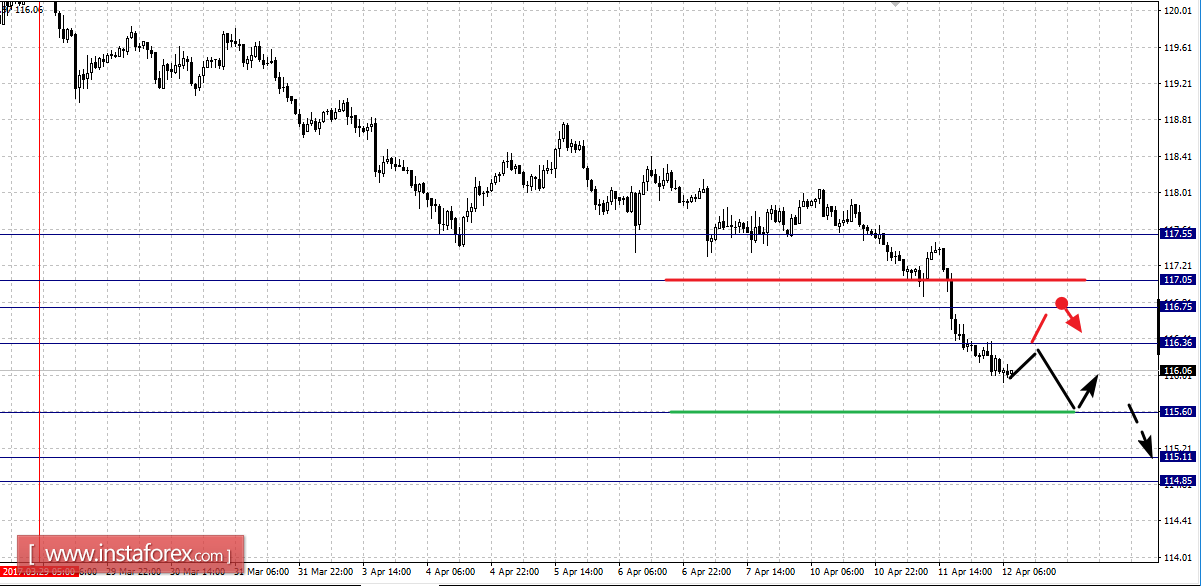1201x586 pixels.
Task: Select the 115.11 level price tag
Action: tap(1177, 457)
